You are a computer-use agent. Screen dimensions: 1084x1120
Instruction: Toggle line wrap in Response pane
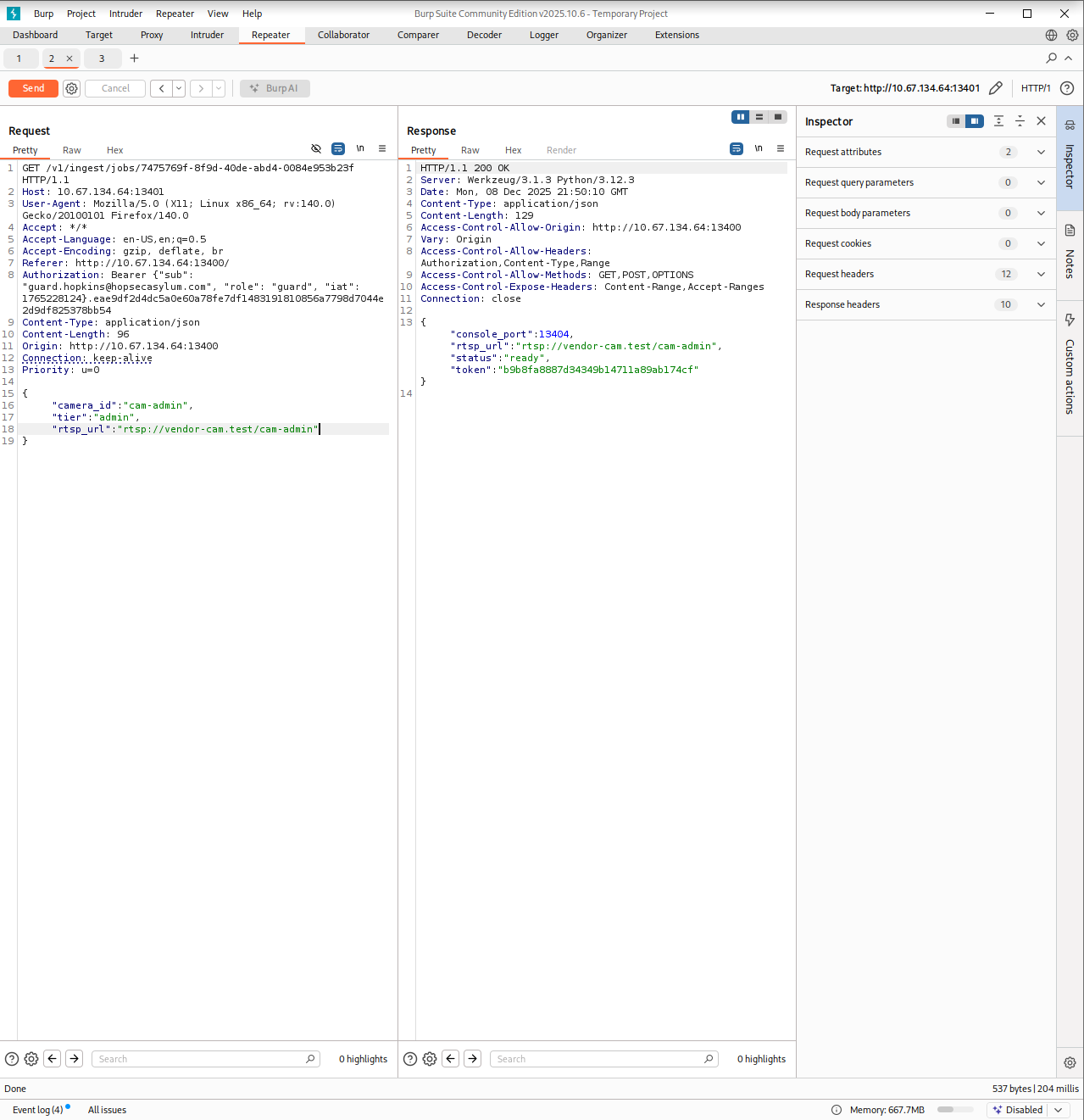(737, 148)
